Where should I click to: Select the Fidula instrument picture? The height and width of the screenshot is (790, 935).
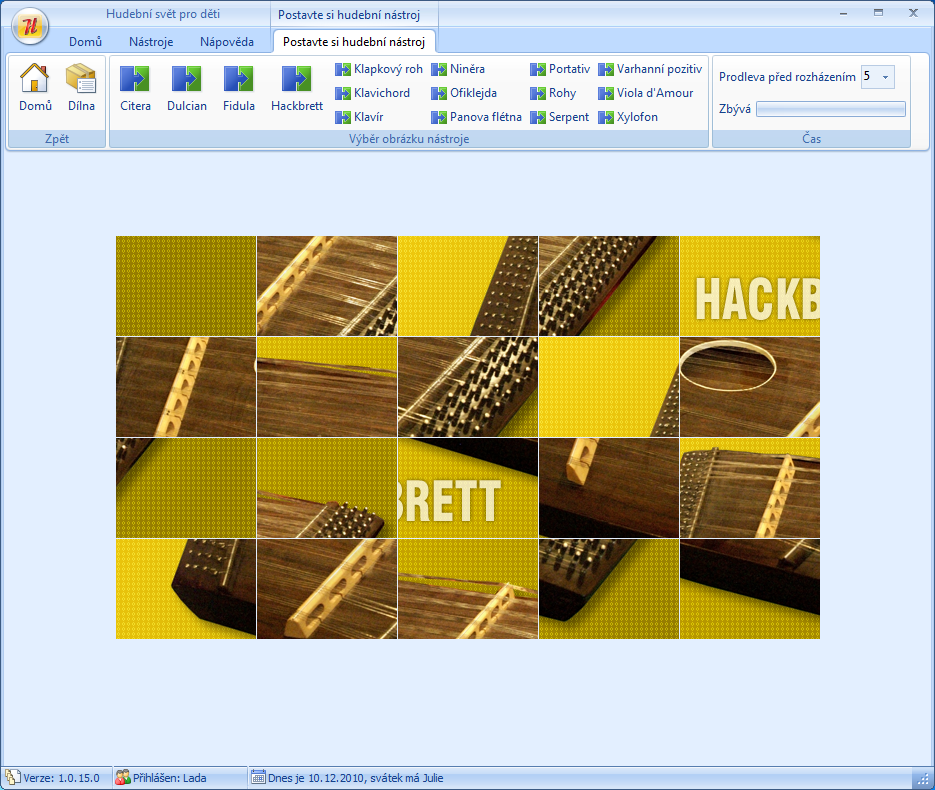[239, 88]
